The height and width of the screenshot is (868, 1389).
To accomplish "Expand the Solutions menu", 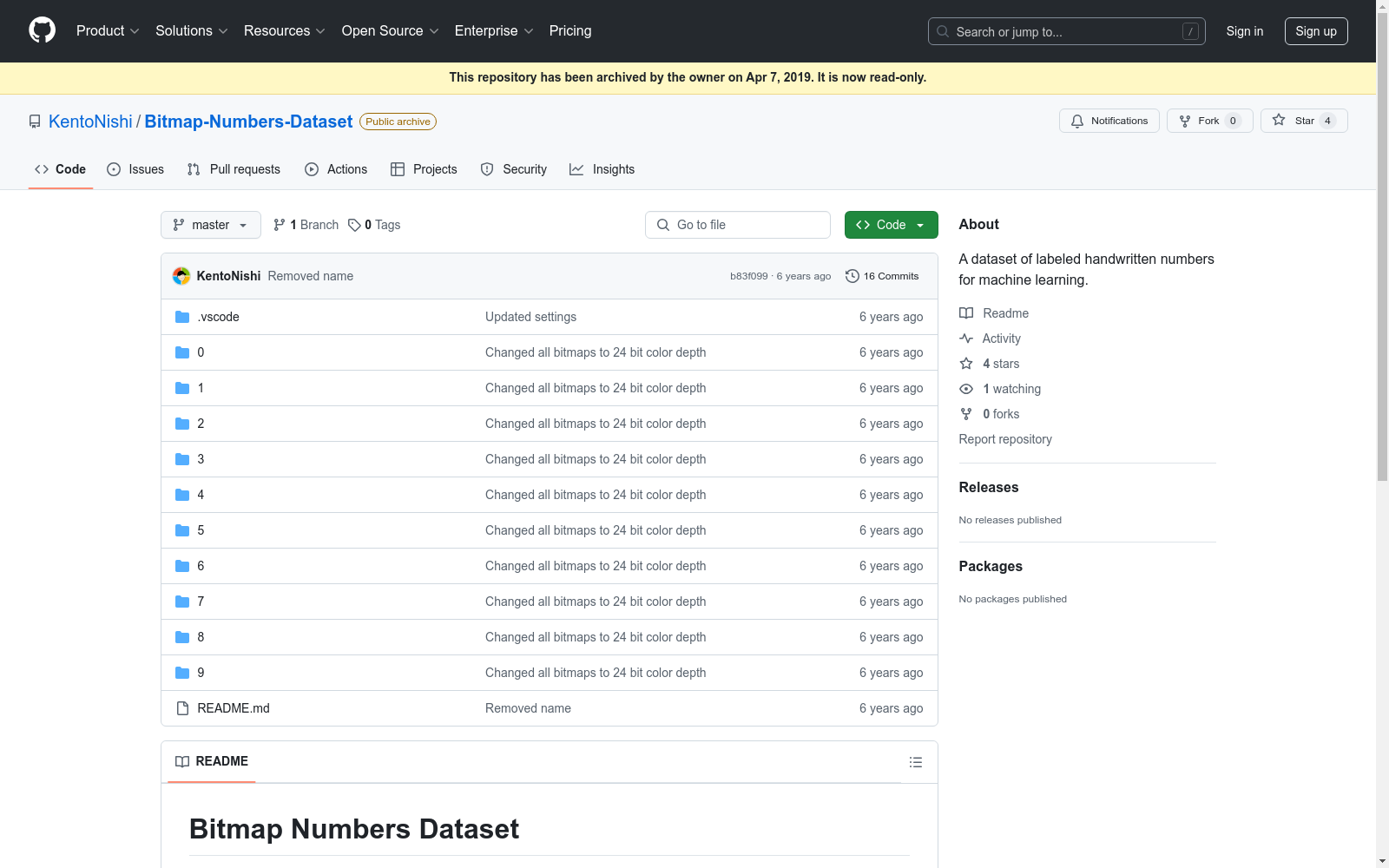I will click(x=192, y=31).
